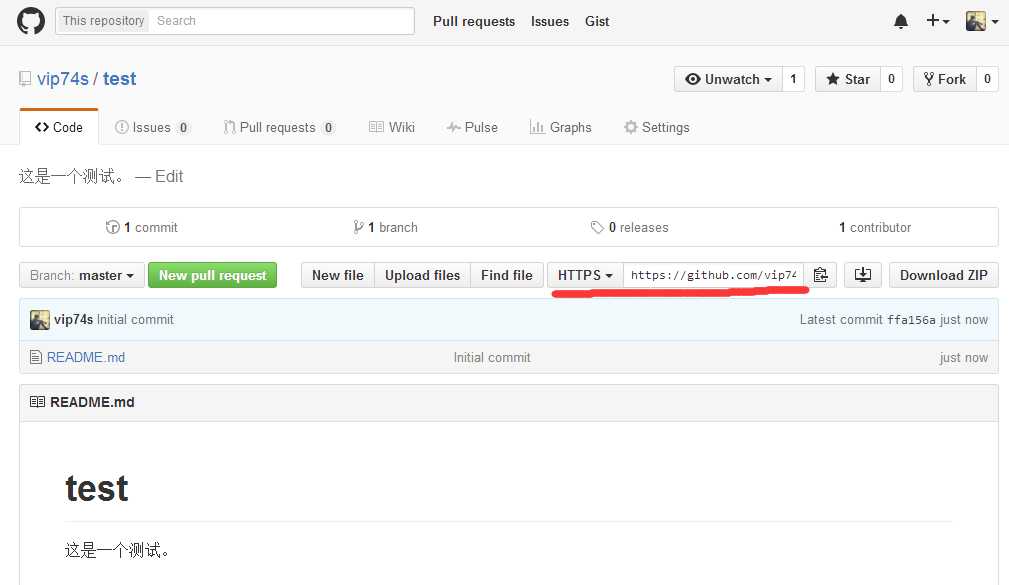This screenshot has height=585, width=1009.
Task: Switch to the Issues tab
Action: [152, 127]
